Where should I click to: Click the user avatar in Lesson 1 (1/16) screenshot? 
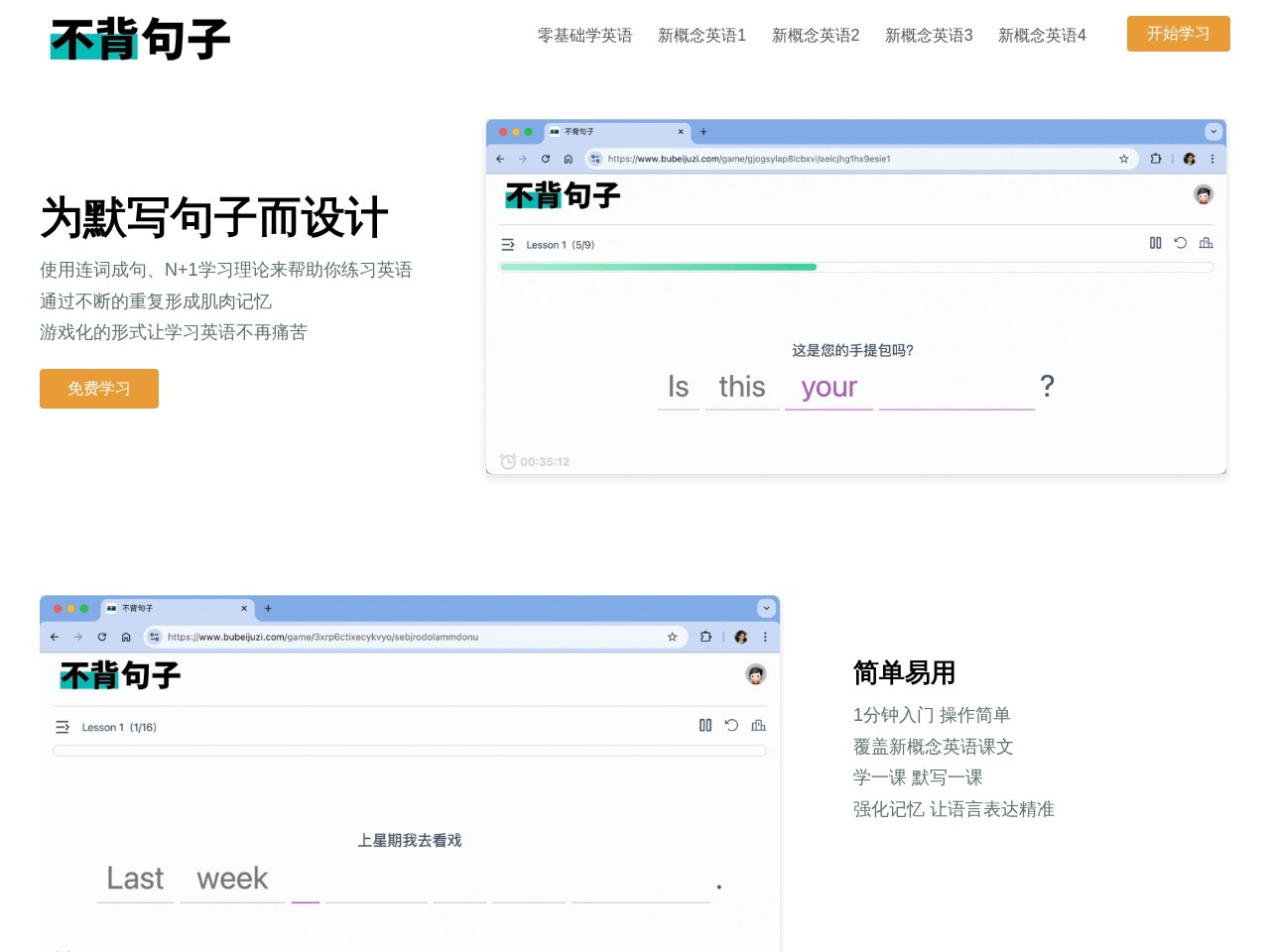tap(756, 674)
